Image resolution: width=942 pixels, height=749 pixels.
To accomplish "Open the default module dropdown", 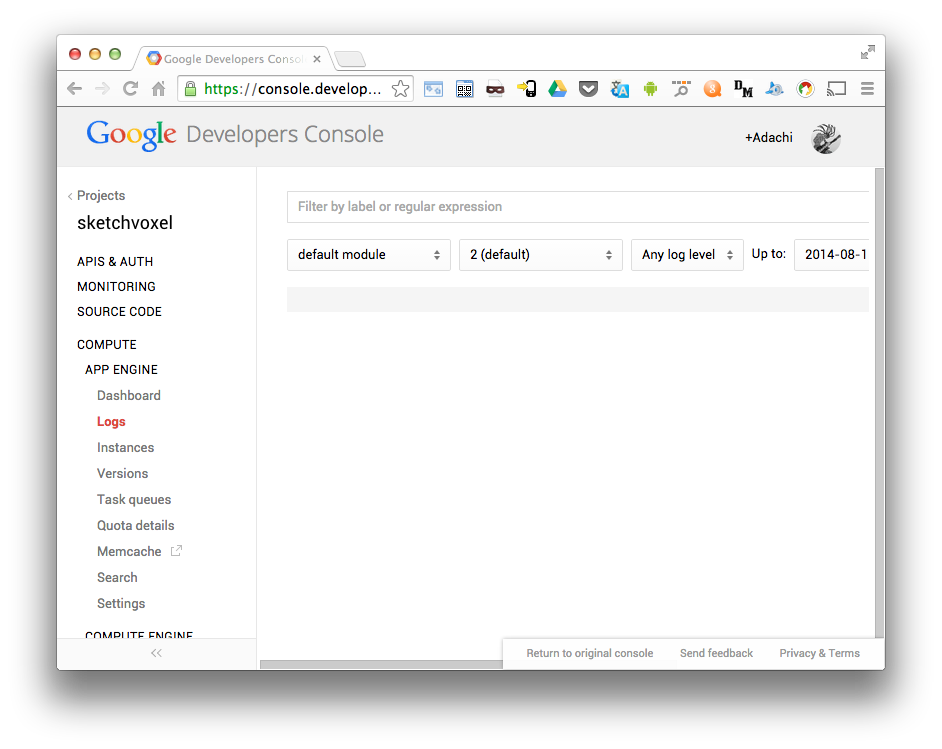I will 369,255.
